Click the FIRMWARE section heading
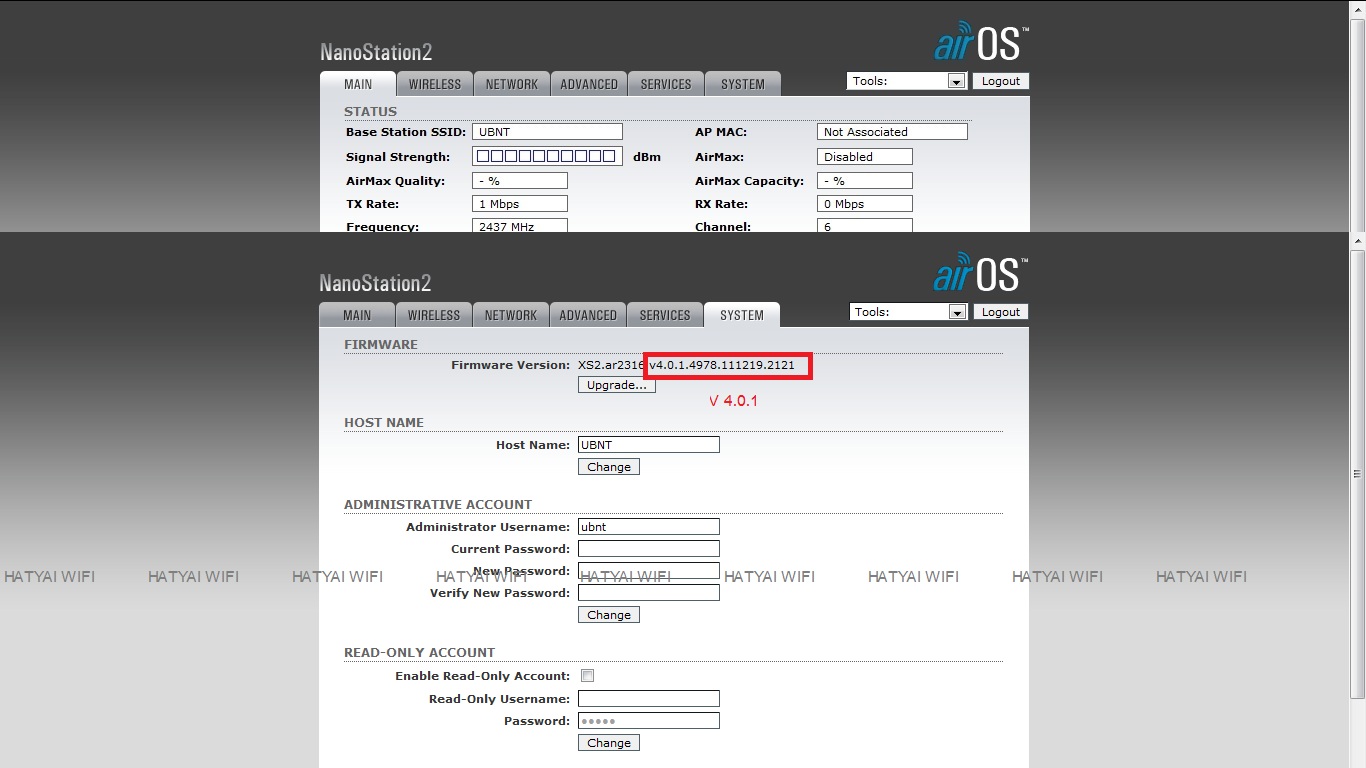The height and width of the screenshot is (768, 1366). [381, 345]
